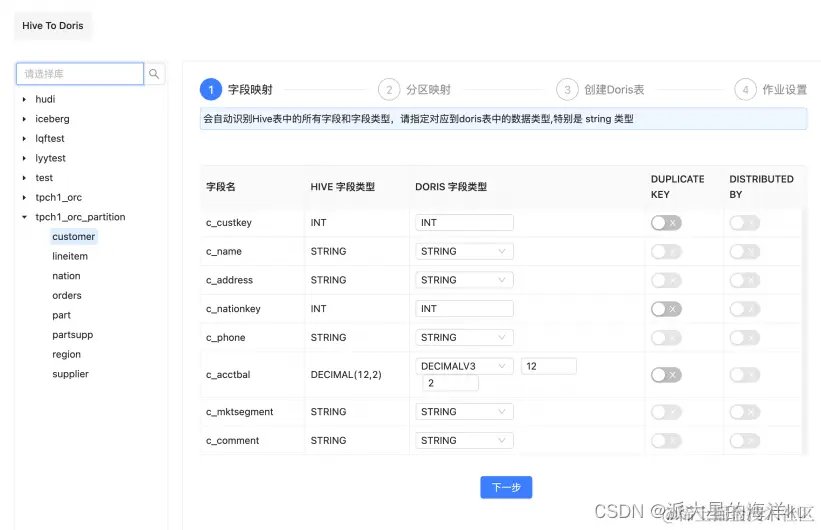Open DECIMALV3 type dropdown for c_acctbal
The width and height of the screenshot is (821, 530).
(x=464, y=366)
